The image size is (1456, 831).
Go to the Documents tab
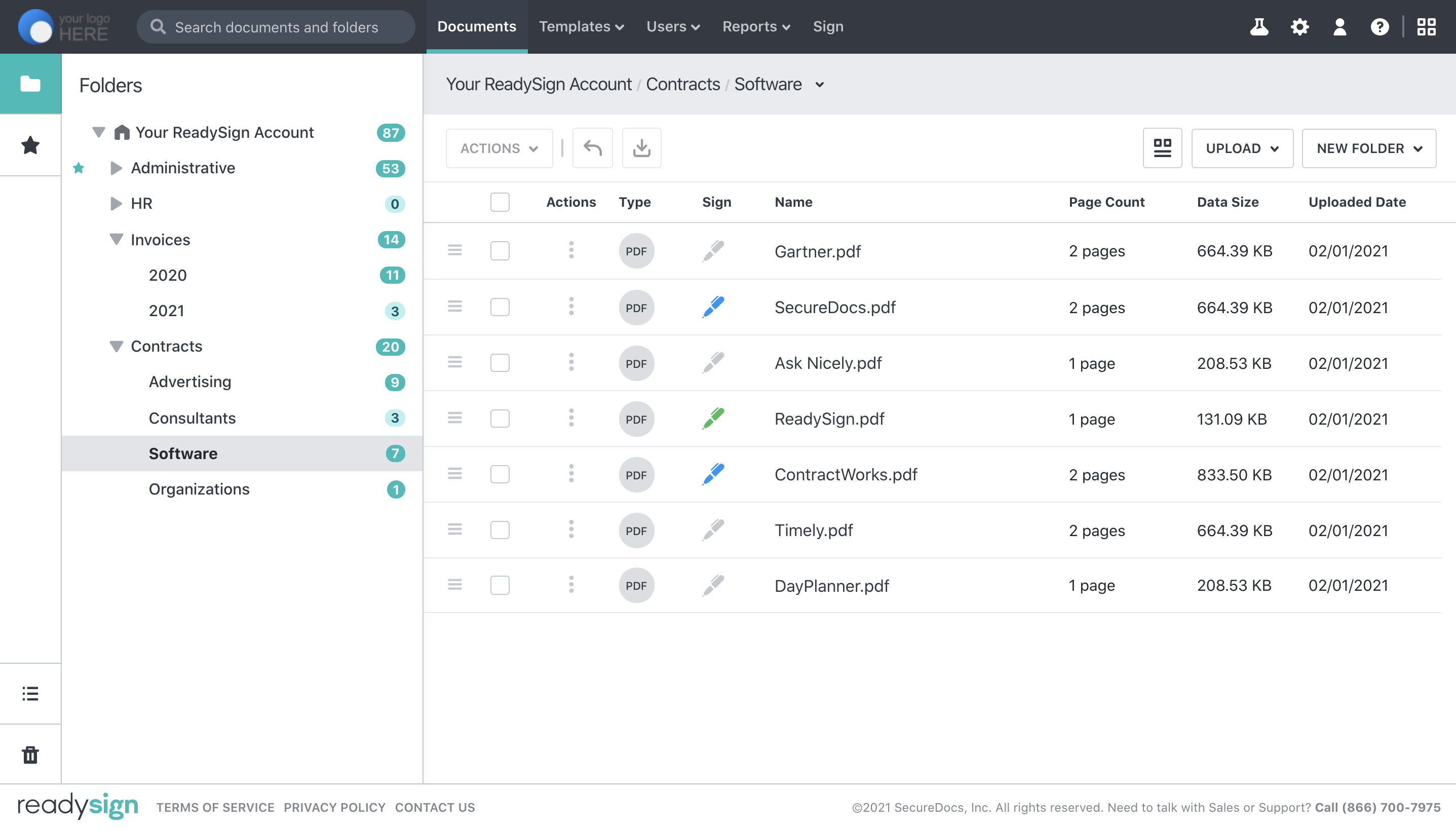476,27
